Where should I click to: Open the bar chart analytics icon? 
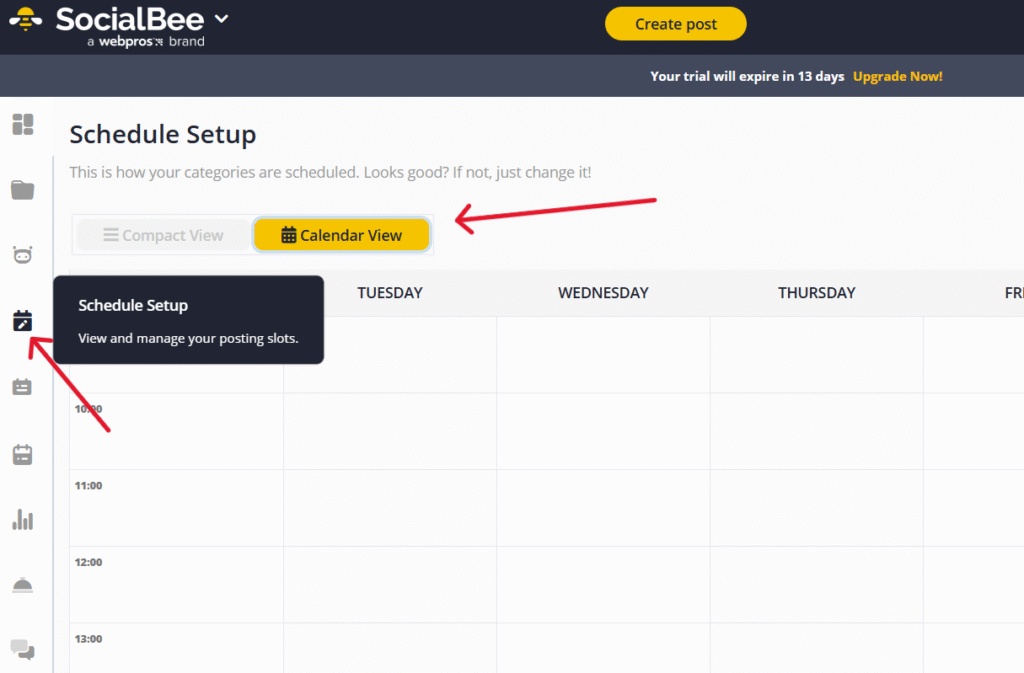click(22, 520)
